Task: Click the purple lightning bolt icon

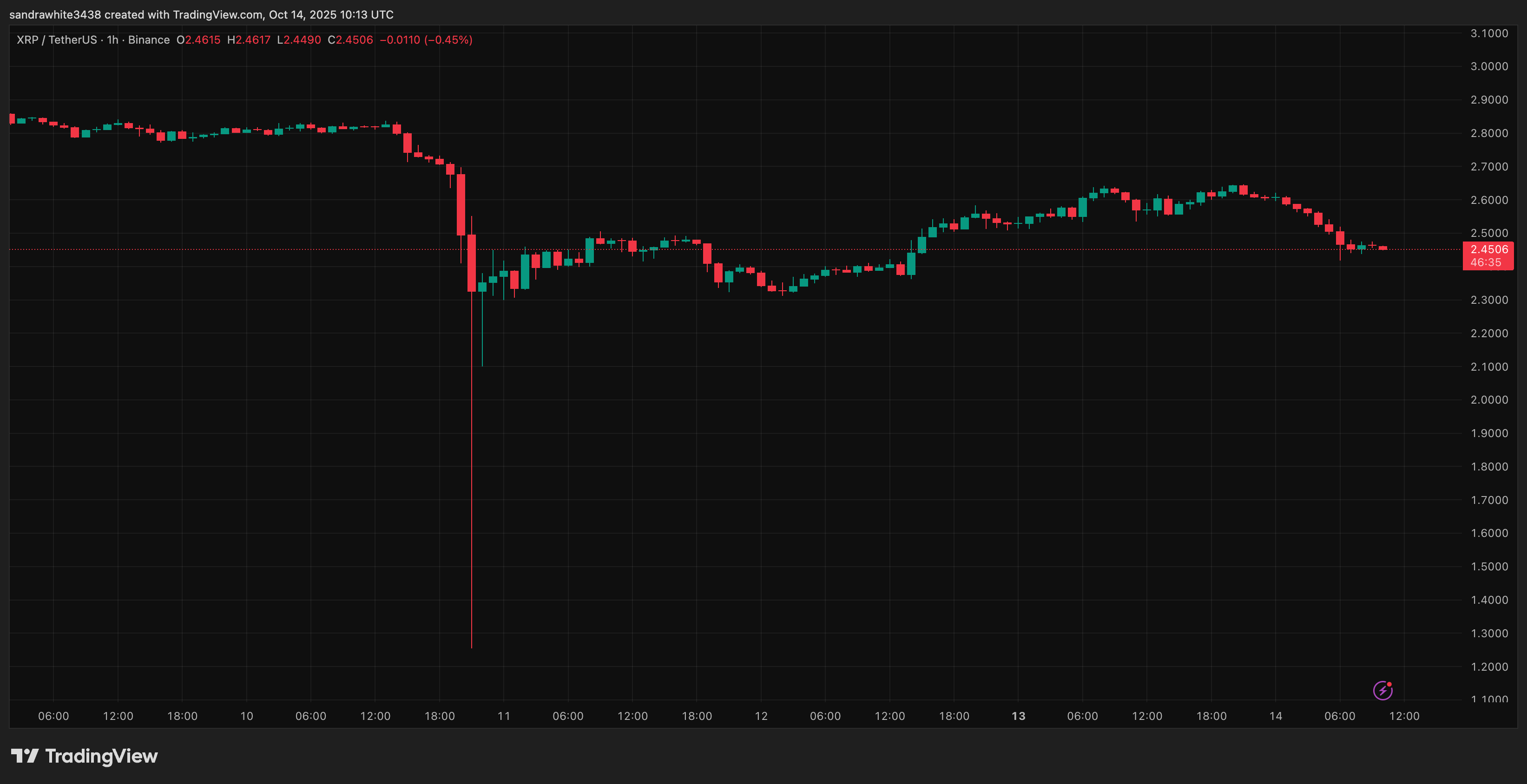Action: click(x=1382, y=690)
